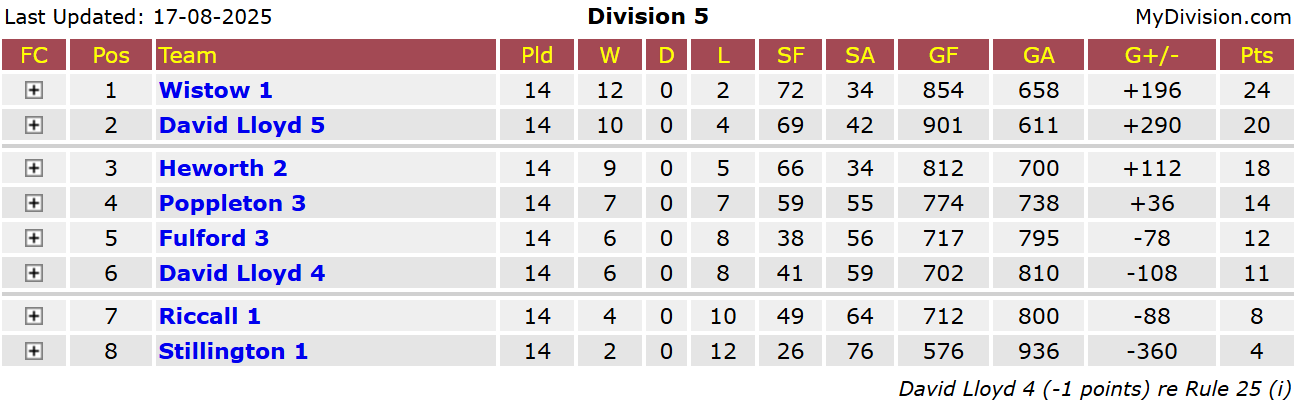Go to Fulford 3 team page
Viewport: 1296px width, 405px height.
point(214,238)
